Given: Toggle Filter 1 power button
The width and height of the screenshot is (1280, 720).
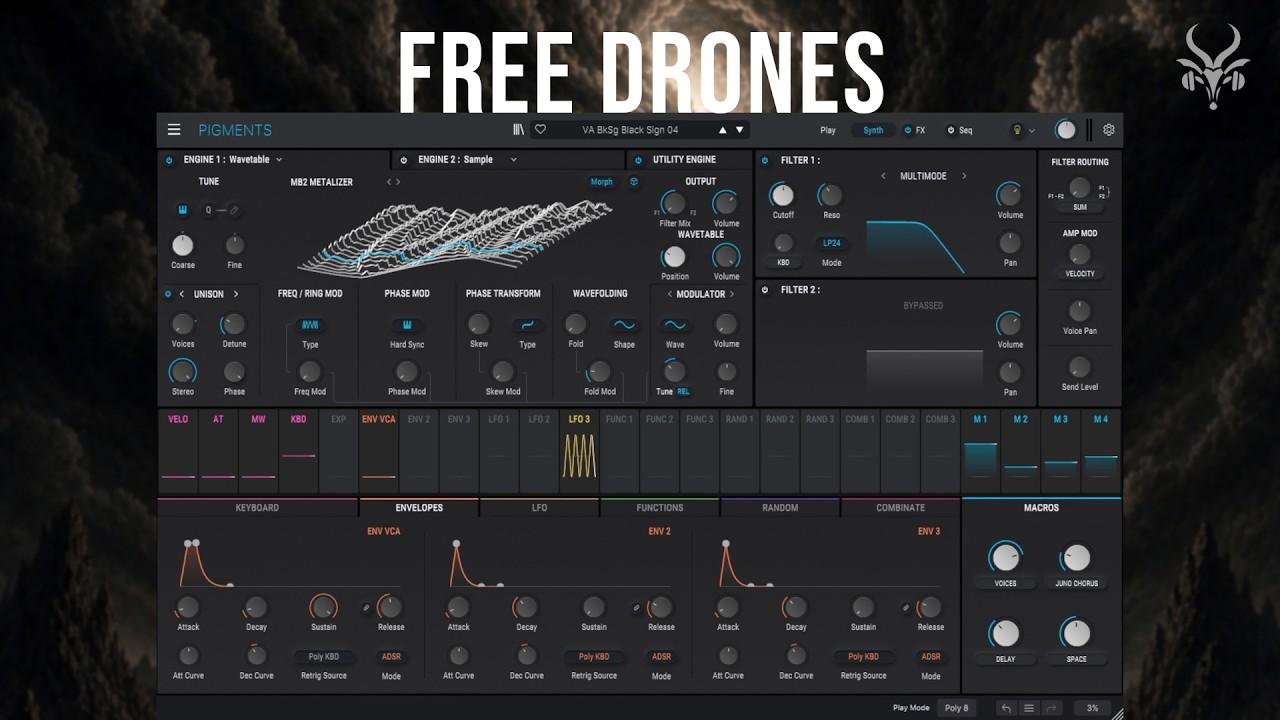Looking at the screenshot, I should click(x=765, y=160).
